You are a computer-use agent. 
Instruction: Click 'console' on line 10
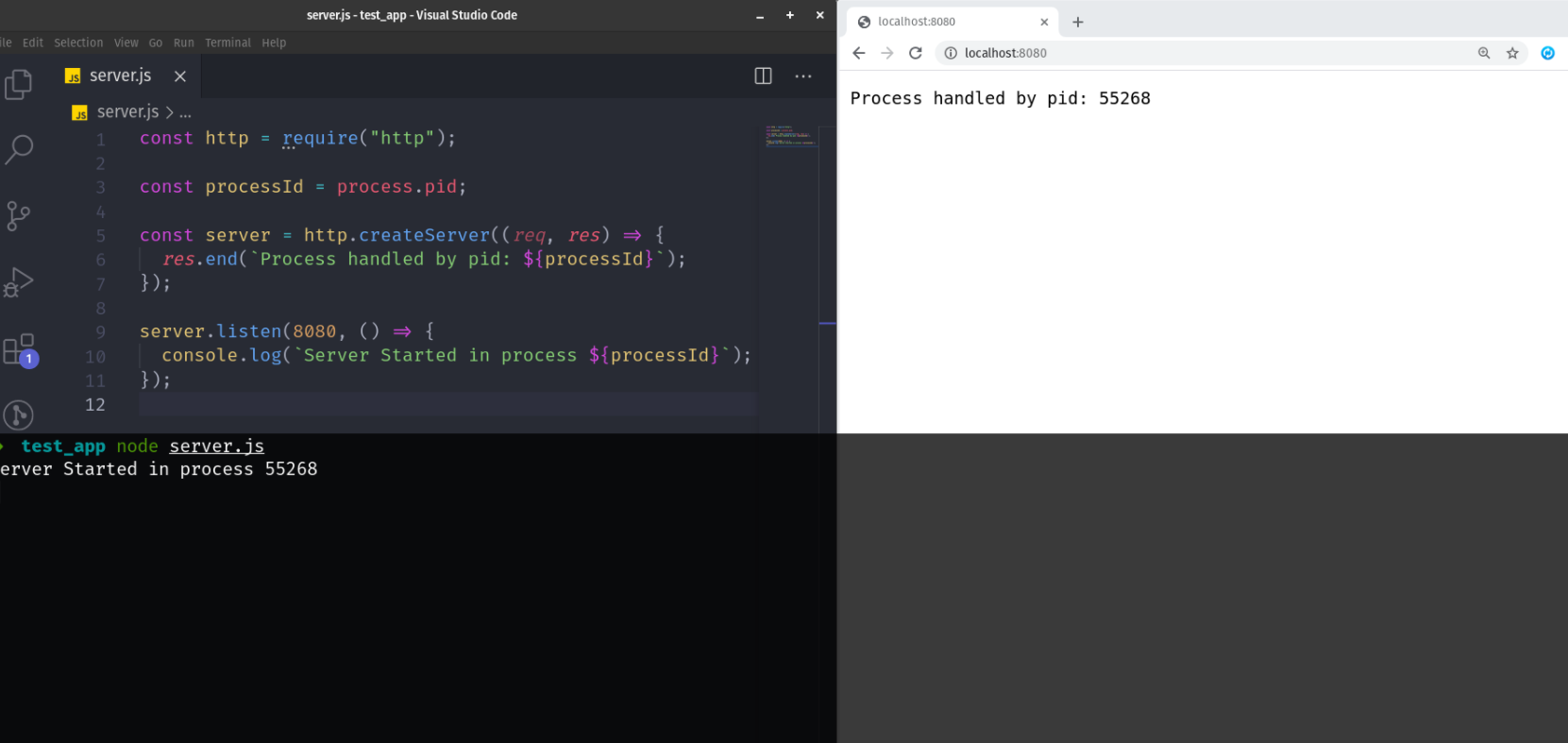click(200, 356)
